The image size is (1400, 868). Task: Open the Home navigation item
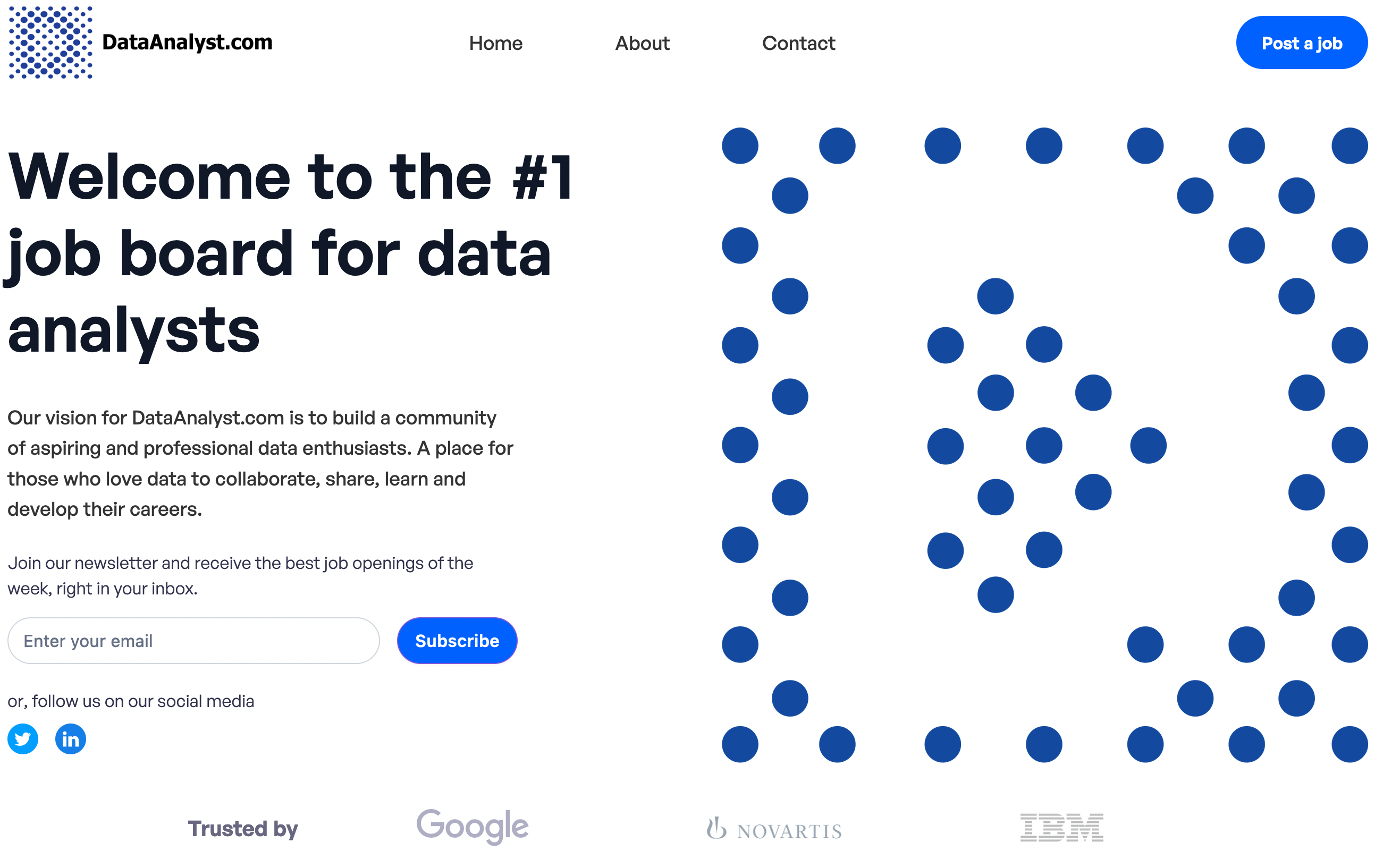(495, 43)
